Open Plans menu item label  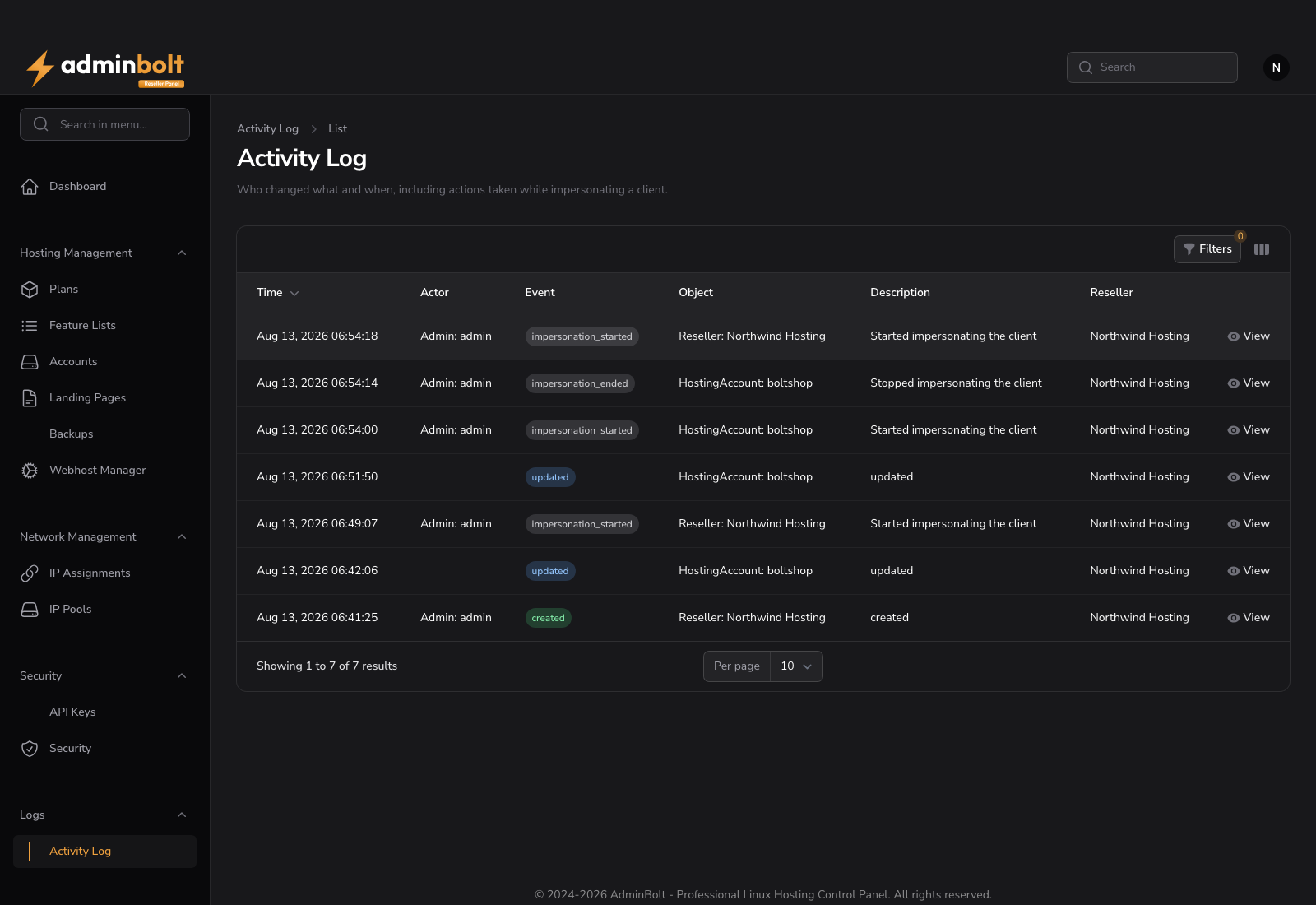click(63, 290)
